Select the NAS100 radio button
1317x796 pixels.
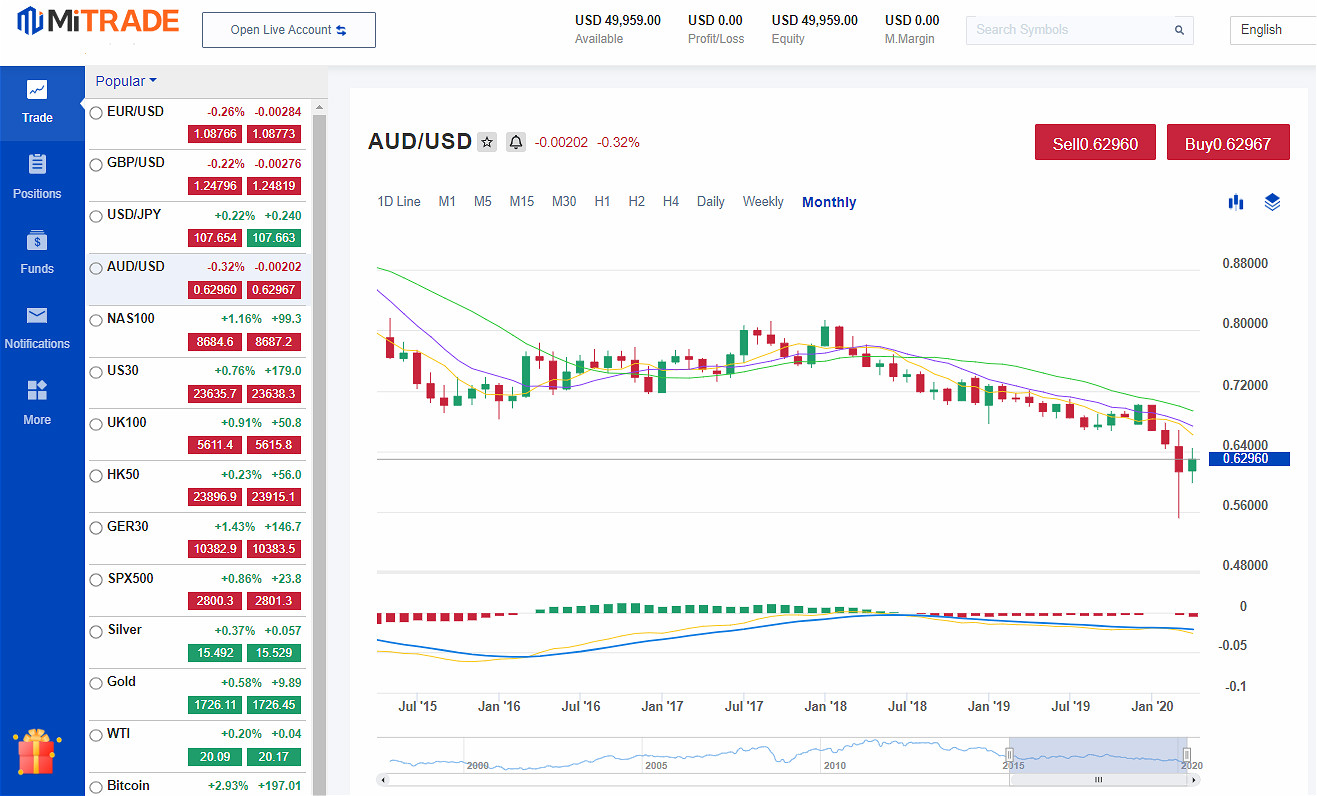coord(96,320)
